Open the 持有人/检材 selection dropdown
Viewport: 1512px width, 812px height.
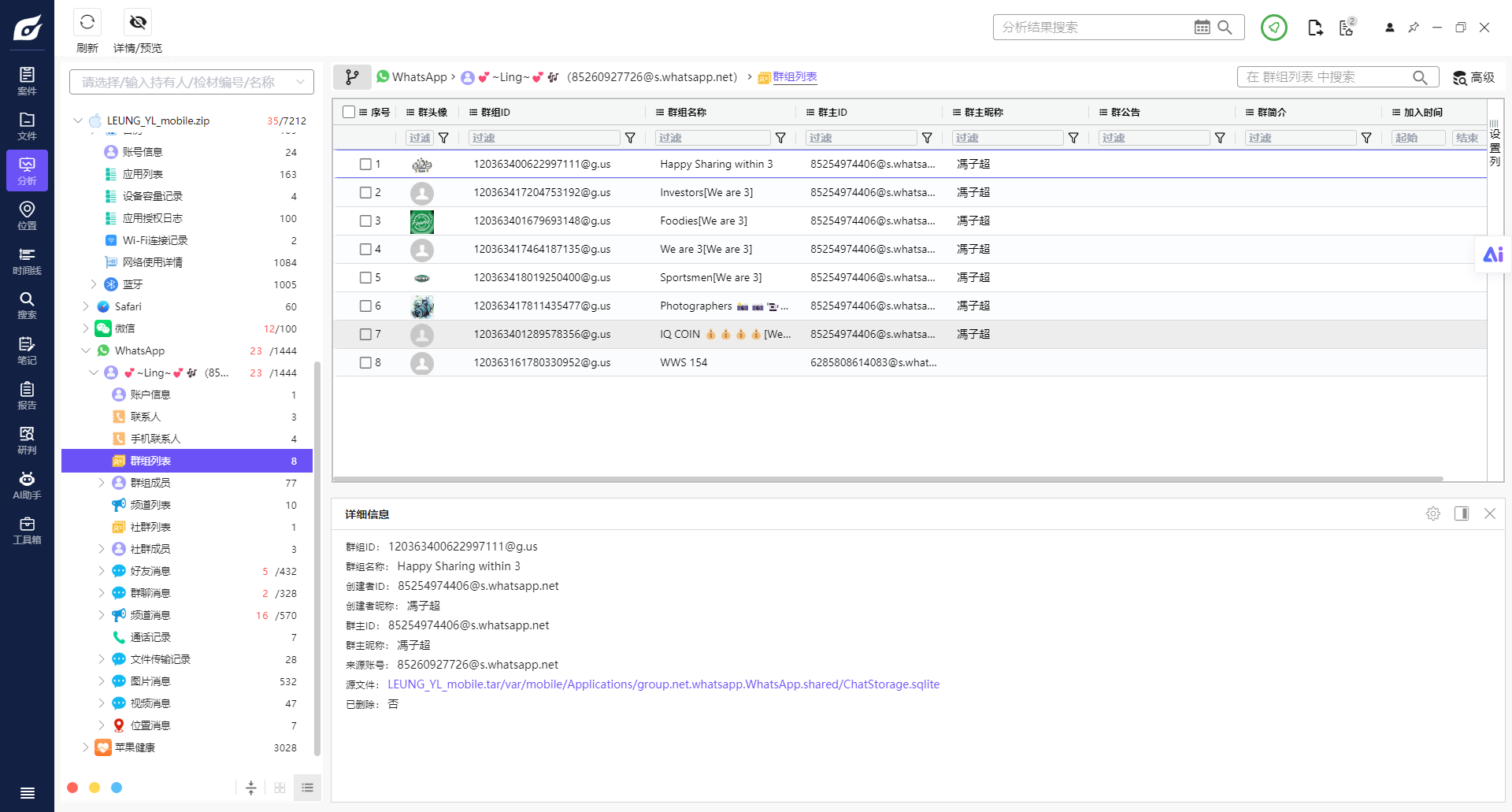[191, 82]
